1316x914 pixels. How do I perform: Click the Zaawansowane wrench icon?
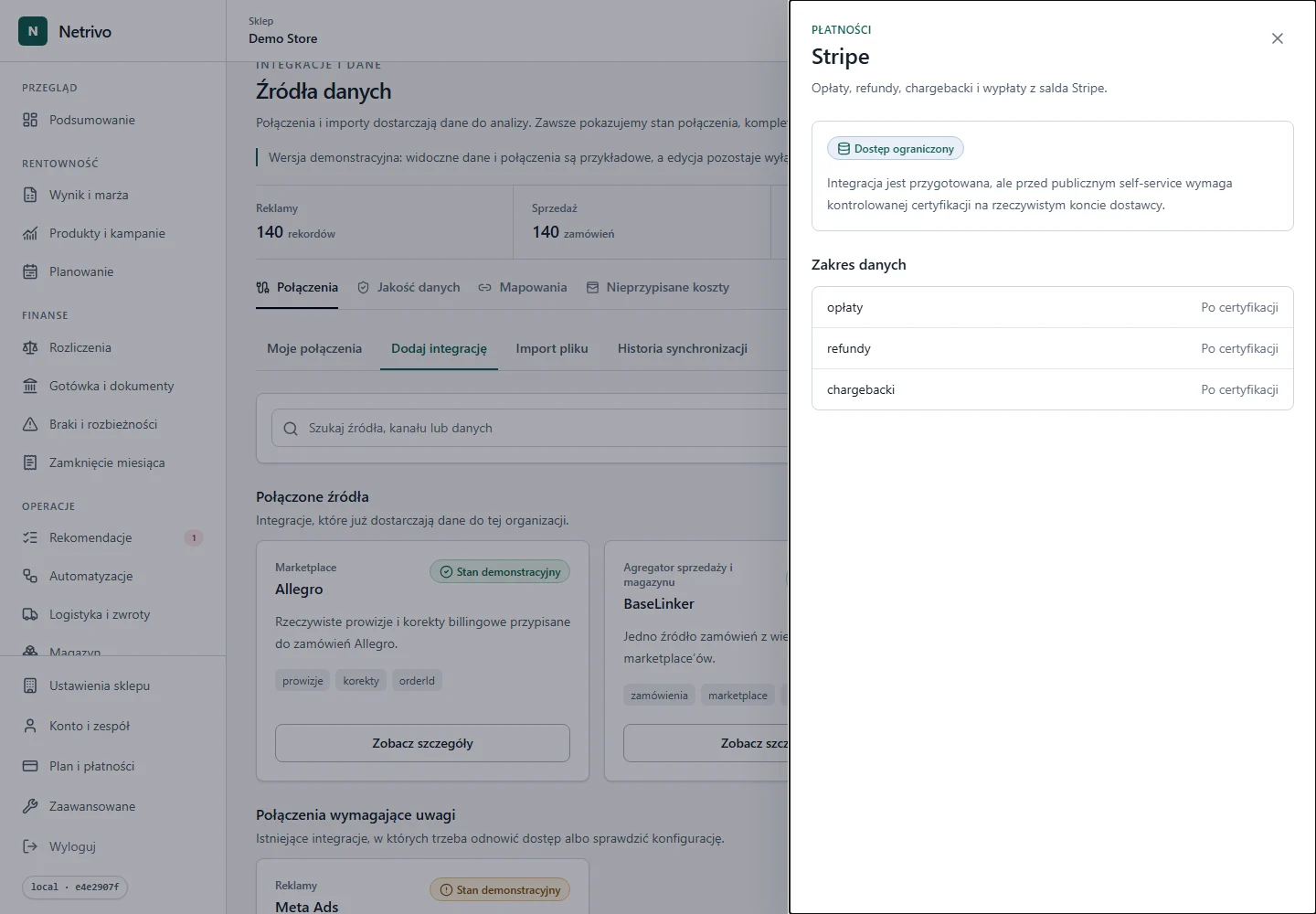(30, 806)
